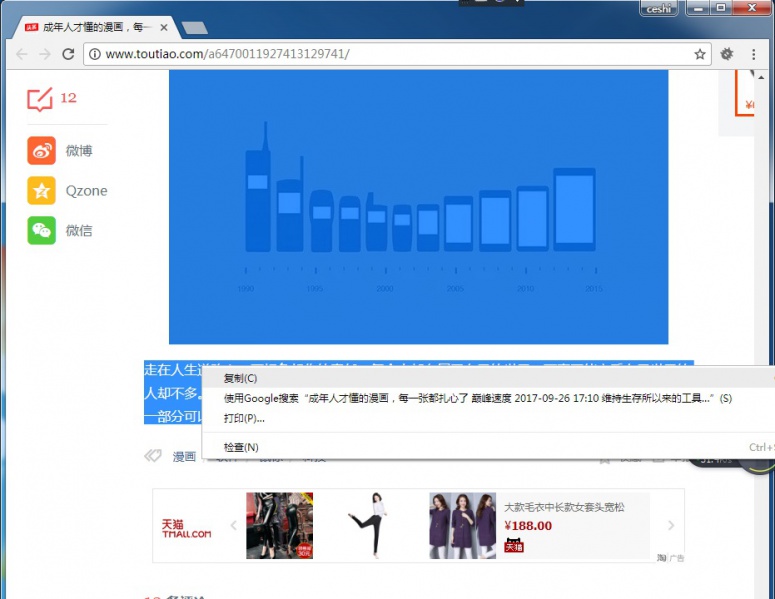Close the article browser tab
Viewport: 775px width, 599px height.
[x=164, y=28]
